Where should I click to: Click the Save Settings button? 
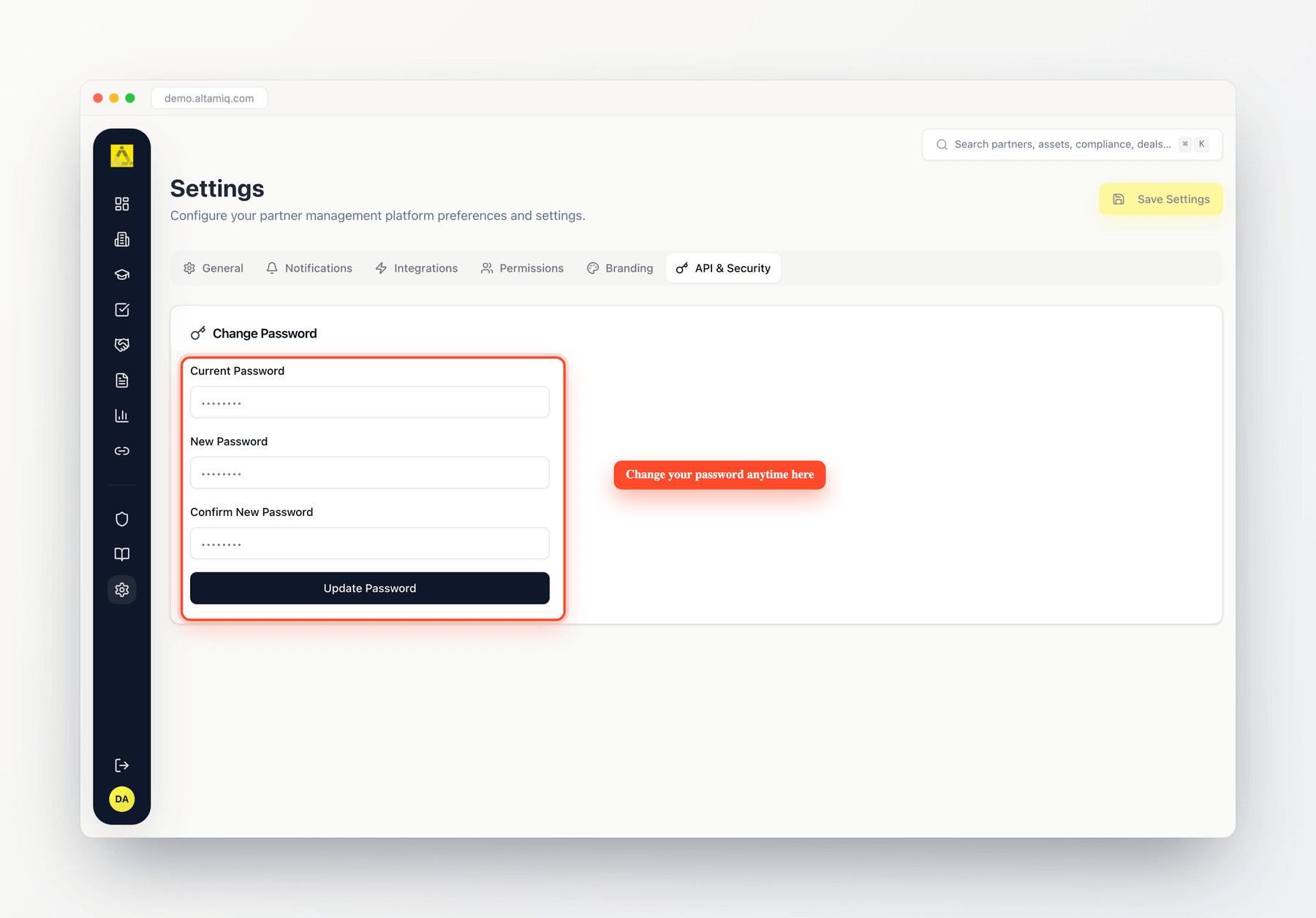coord(1161,200)
